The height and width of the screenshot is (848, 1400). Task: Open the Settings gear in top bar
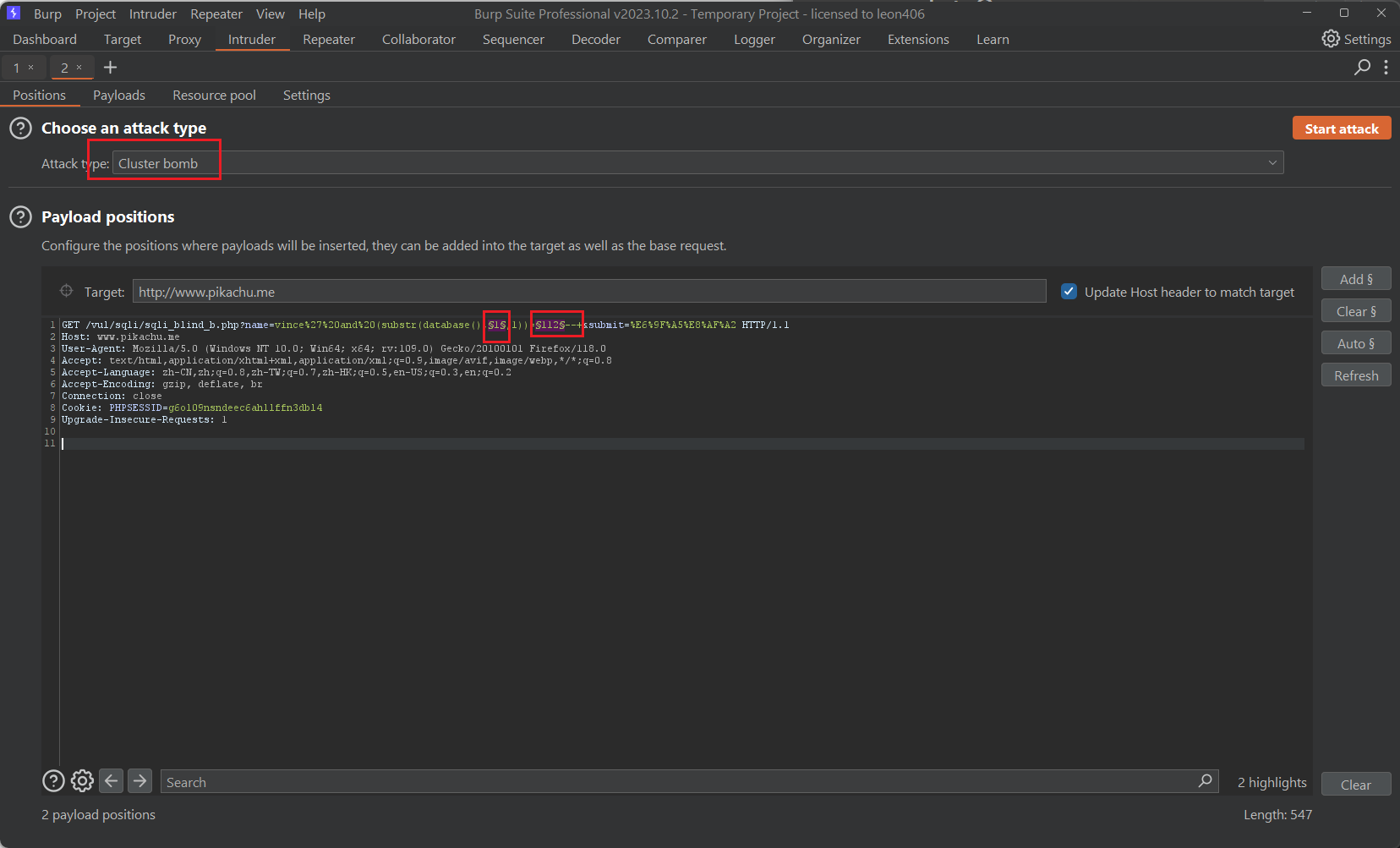1356,39
